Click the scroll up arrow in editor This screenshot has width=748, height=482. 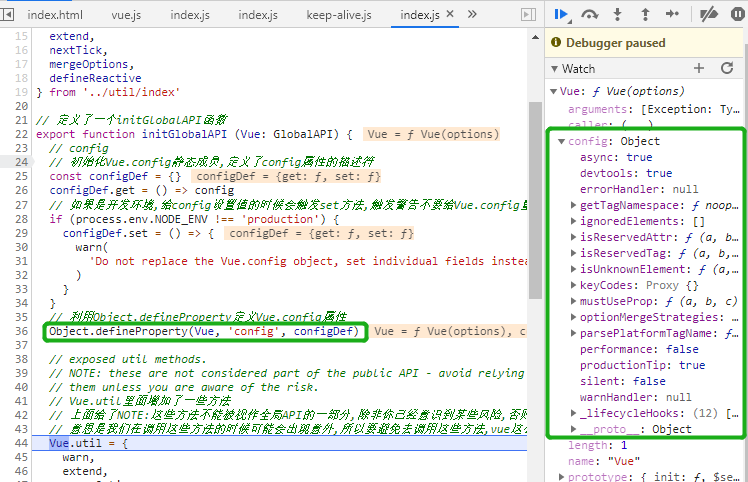point(535,37)
